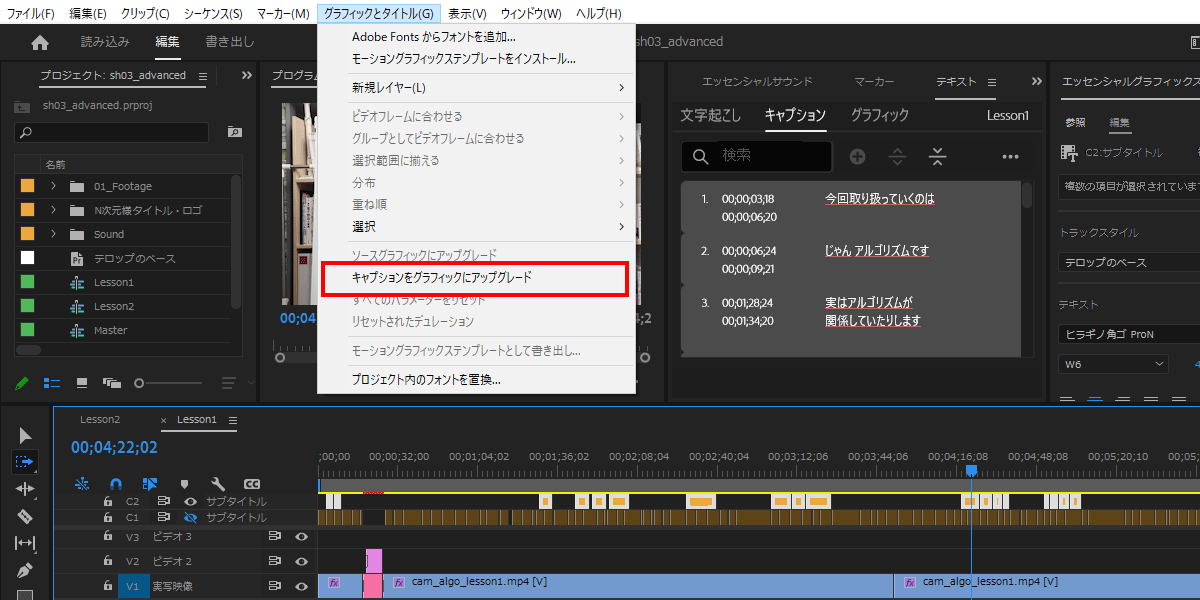The image size is (1200, 600).
Task: Toggle sync lock on V3 track
Action: (273, 536)
